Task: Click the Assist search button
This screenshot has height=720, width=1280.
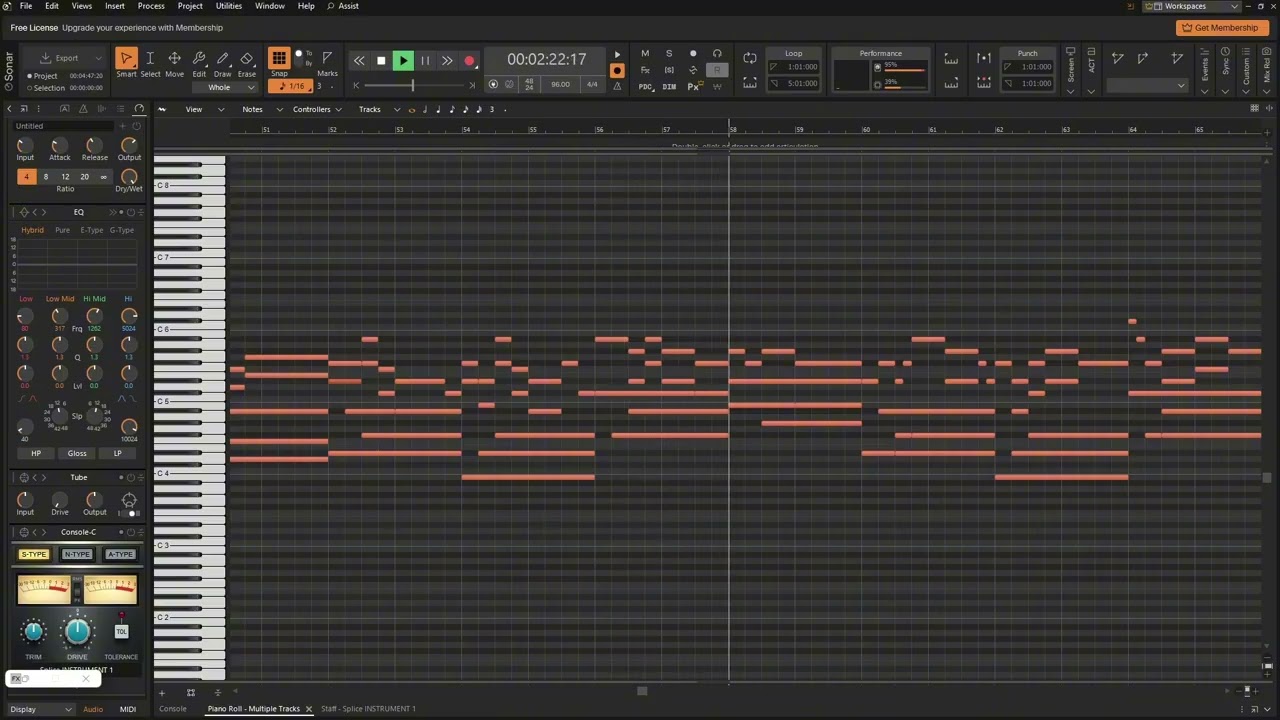Action: (x=343, y=6)
